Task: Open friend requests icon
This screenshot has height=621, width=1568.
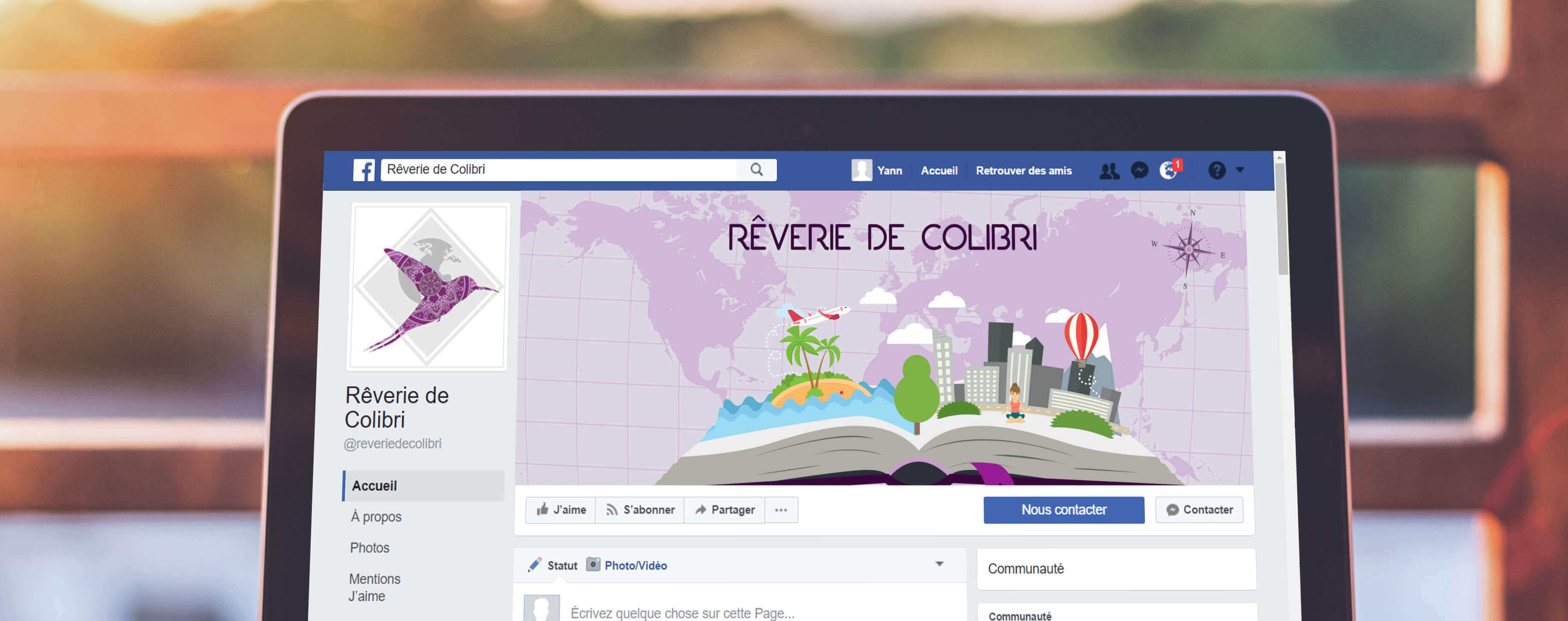Action: click(1108, 171)
